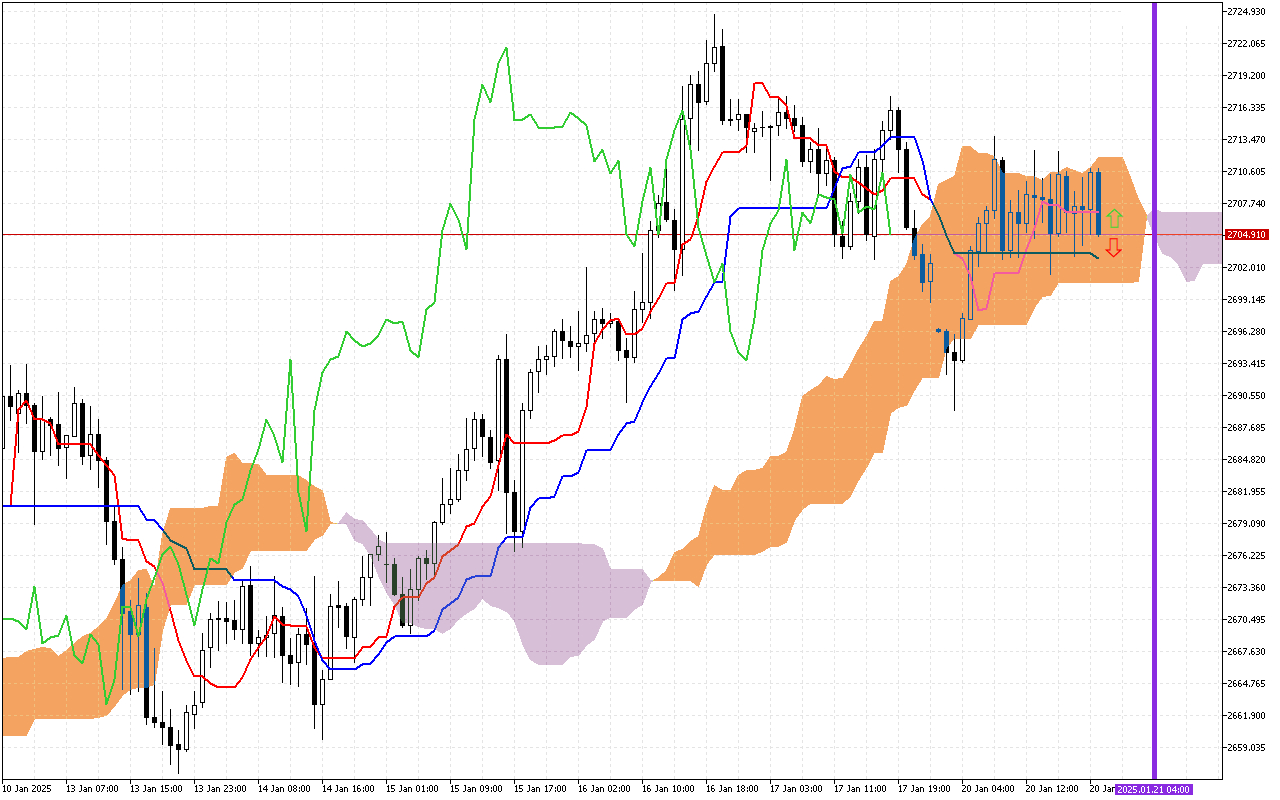The height and width of the screenshot is (800, 1280).
Task: Click the 13 Jan 23:00 time axis label
Action: [219, 789]
